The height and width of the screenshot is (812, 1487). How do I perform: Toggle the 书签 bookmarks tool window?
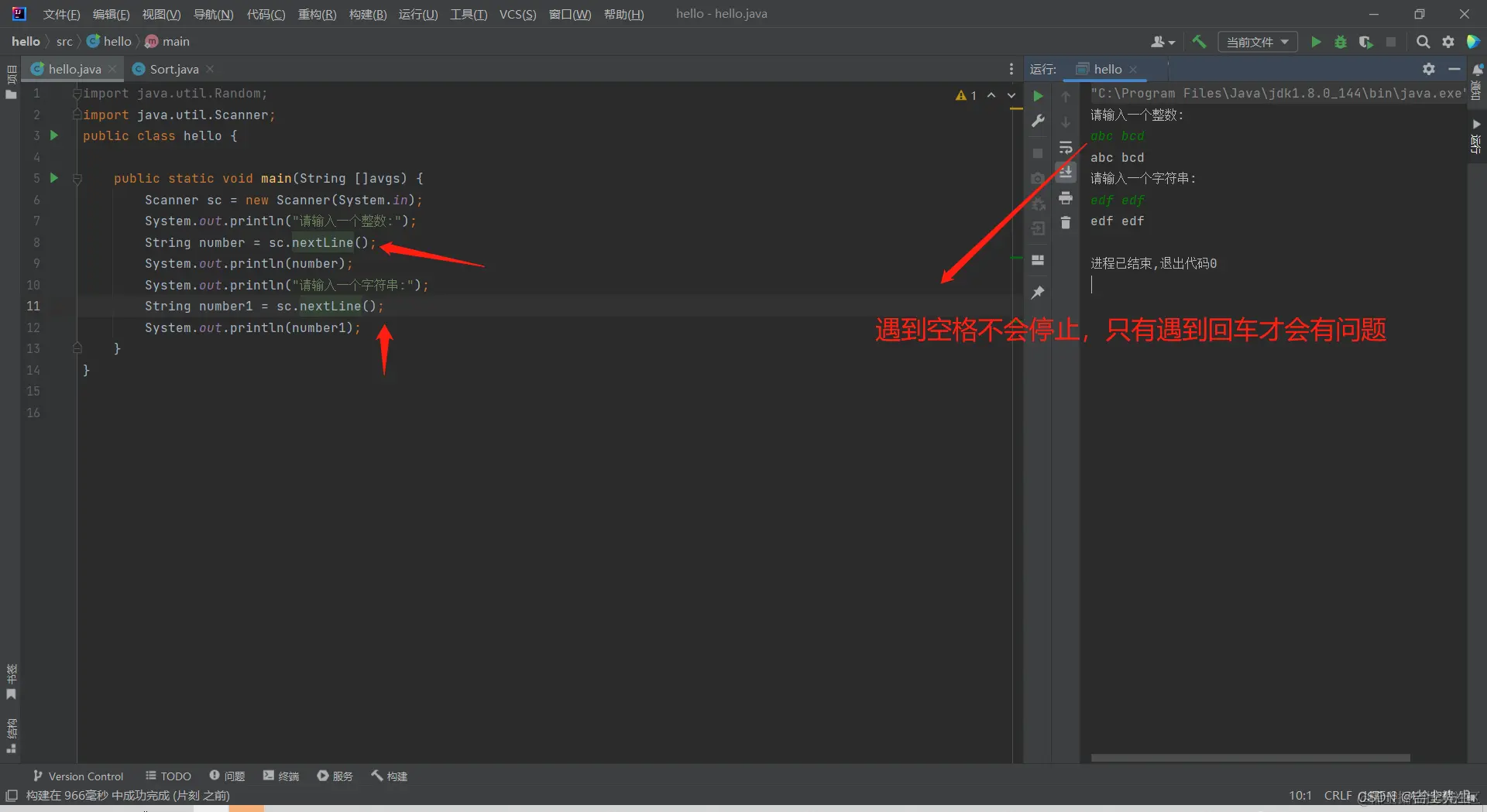(x=11, y=682)
